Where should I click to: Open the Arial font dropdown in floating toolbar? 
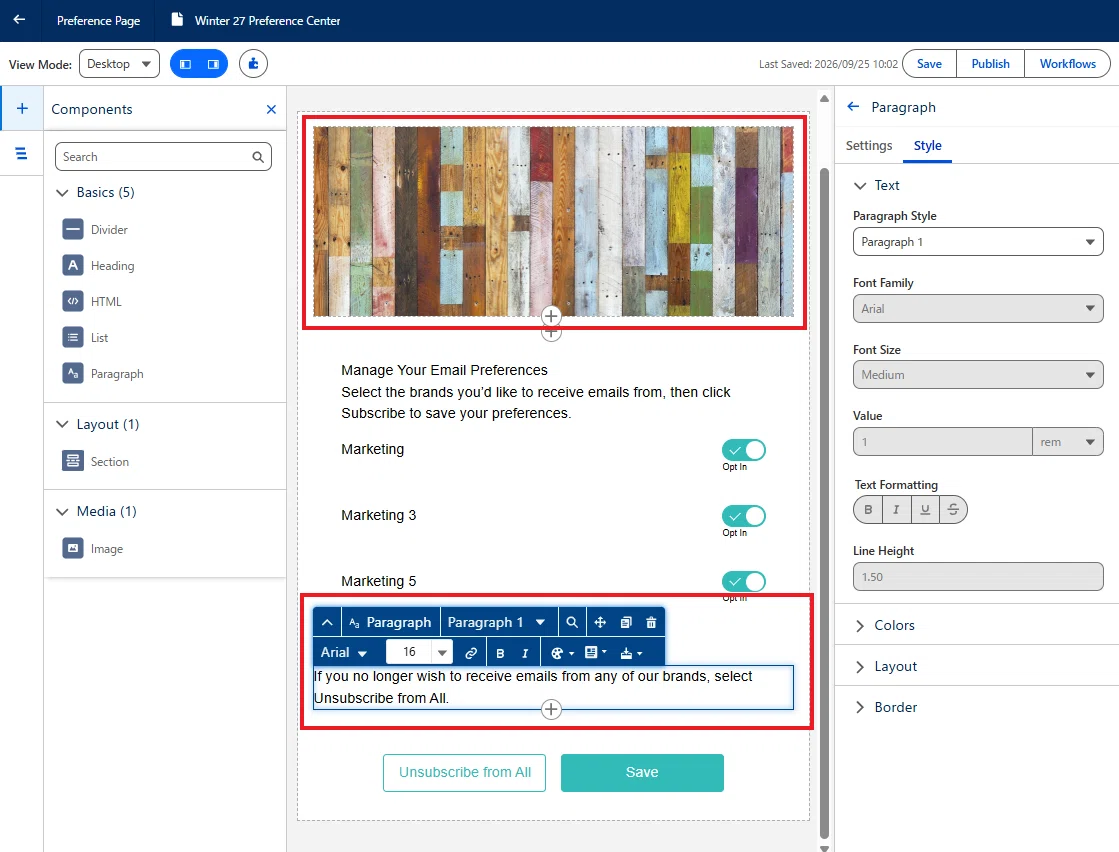point(344,653)
